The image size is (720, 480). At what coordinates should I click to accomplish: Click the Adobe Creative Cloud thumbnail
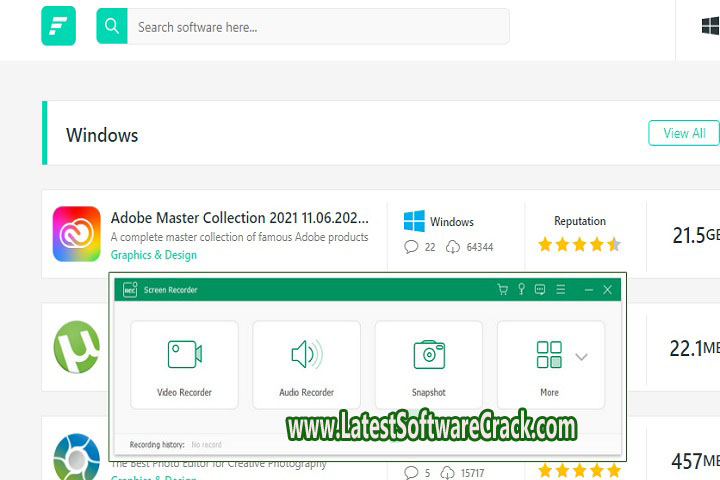(77, 234)
